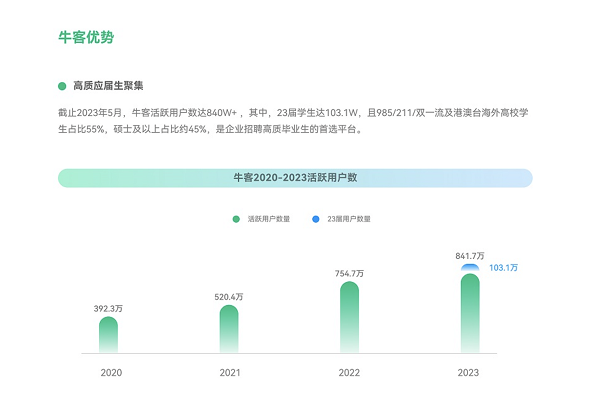The width and height of the screenshot is (600, 408).
Task: Select the 2020 green bar
Action: tap(108, 334)
